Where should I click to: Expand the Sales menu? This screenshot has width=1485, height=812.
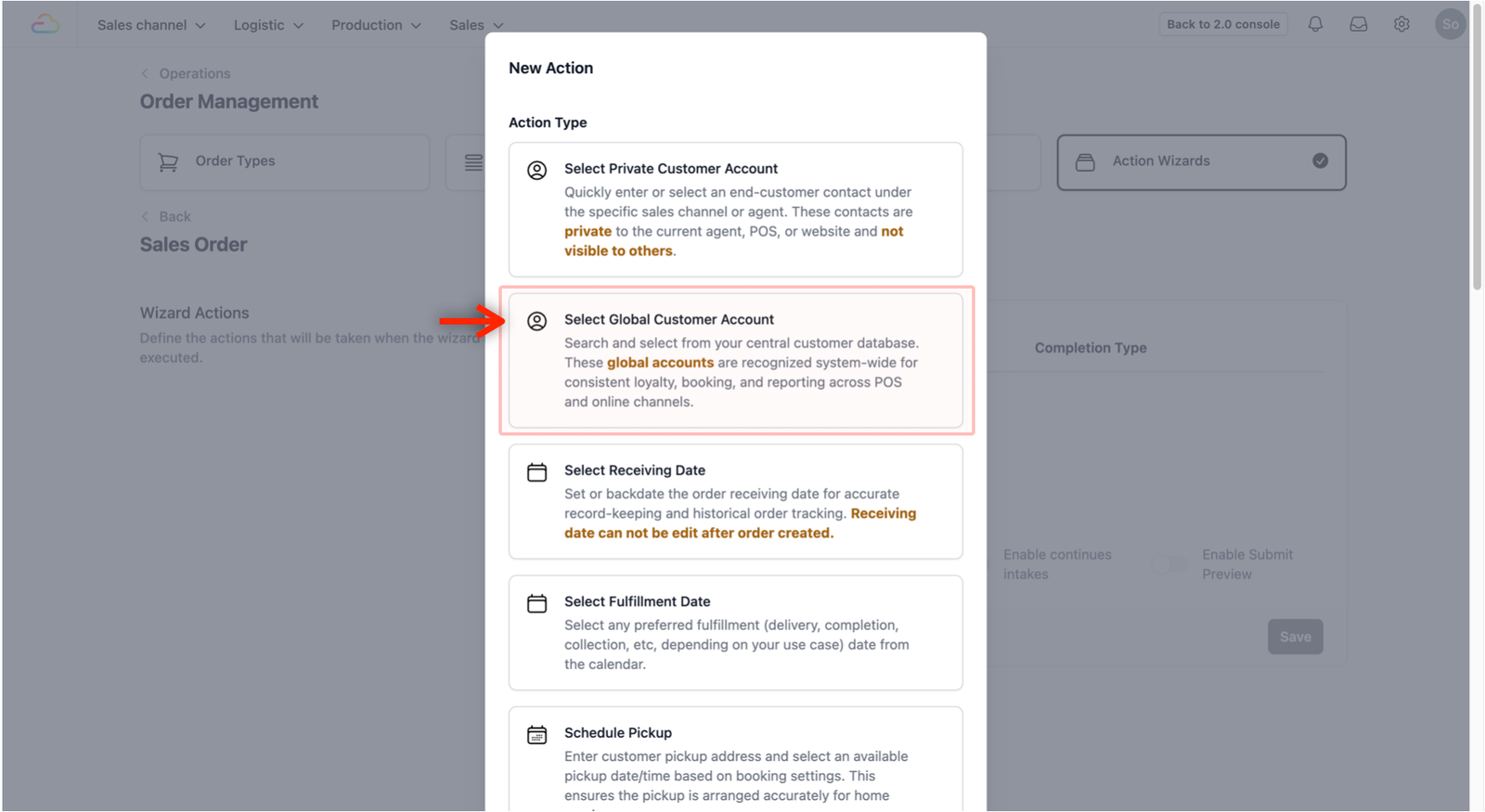476,25
